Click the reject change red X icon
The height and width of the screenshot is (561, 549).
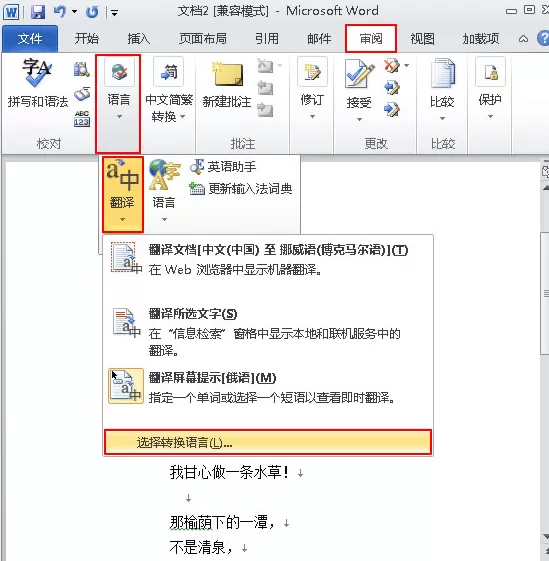pos(392,66)
